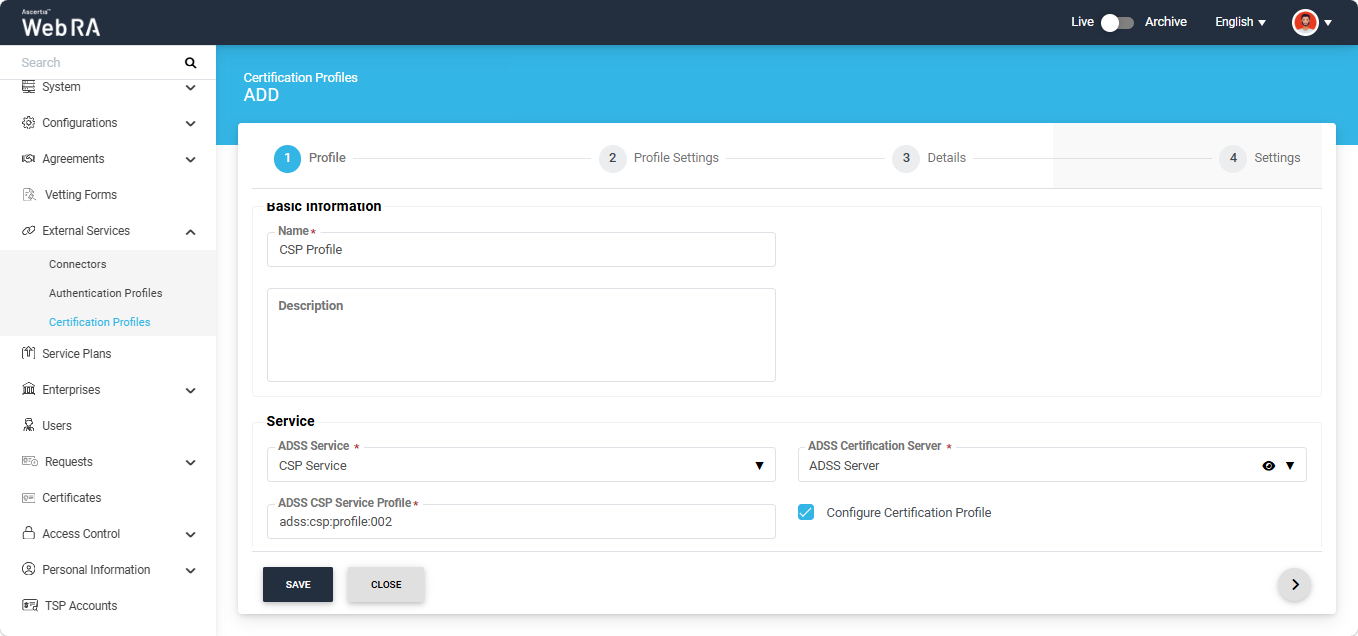Open Service Plans menu label
The height and width of the screenshot is (636, 1358).
pyautogui.click(x=77, y=354)
